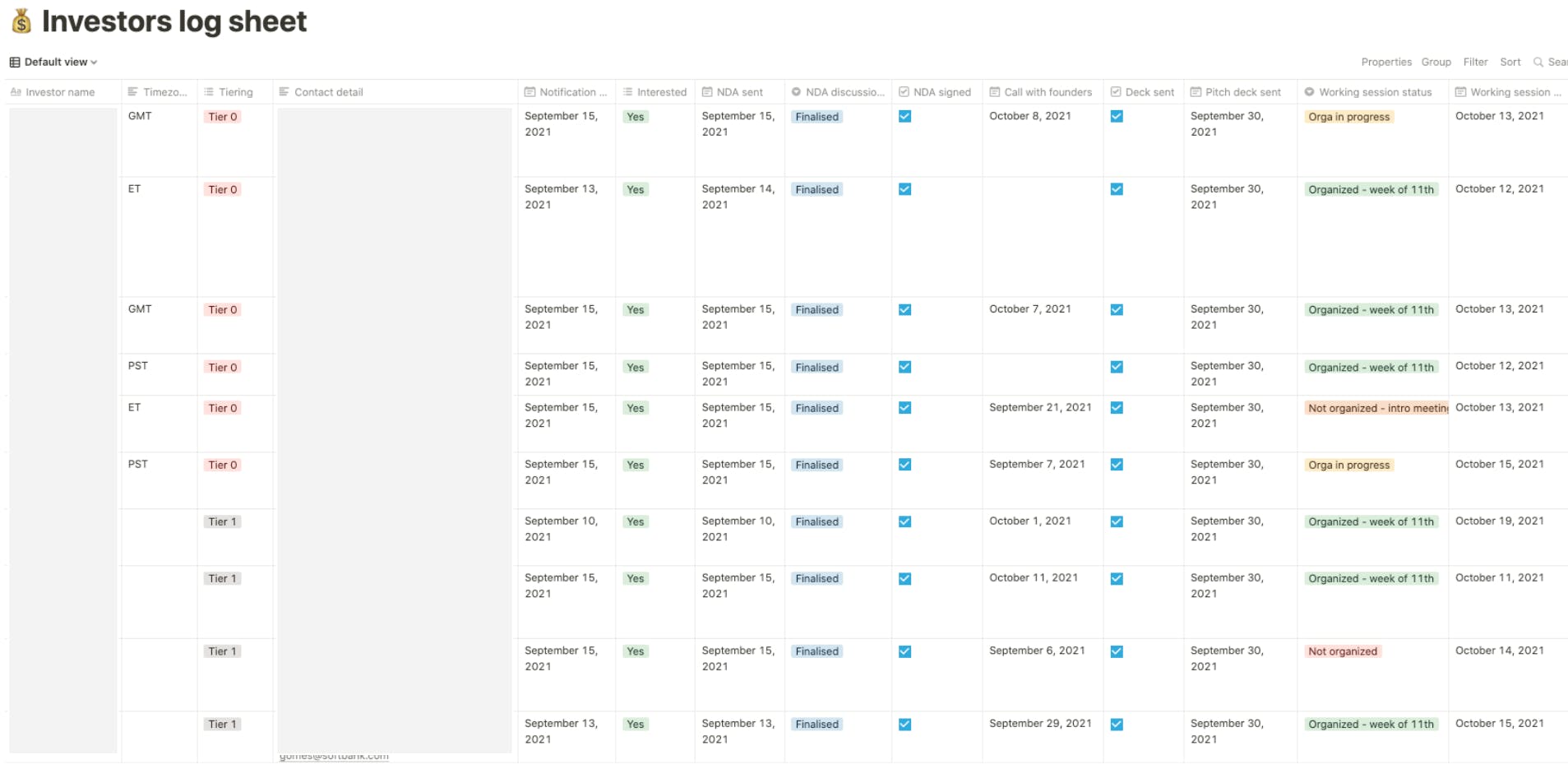Open the Not organized status for October 14 row
1568x769 pixels.
point(1342,651)
